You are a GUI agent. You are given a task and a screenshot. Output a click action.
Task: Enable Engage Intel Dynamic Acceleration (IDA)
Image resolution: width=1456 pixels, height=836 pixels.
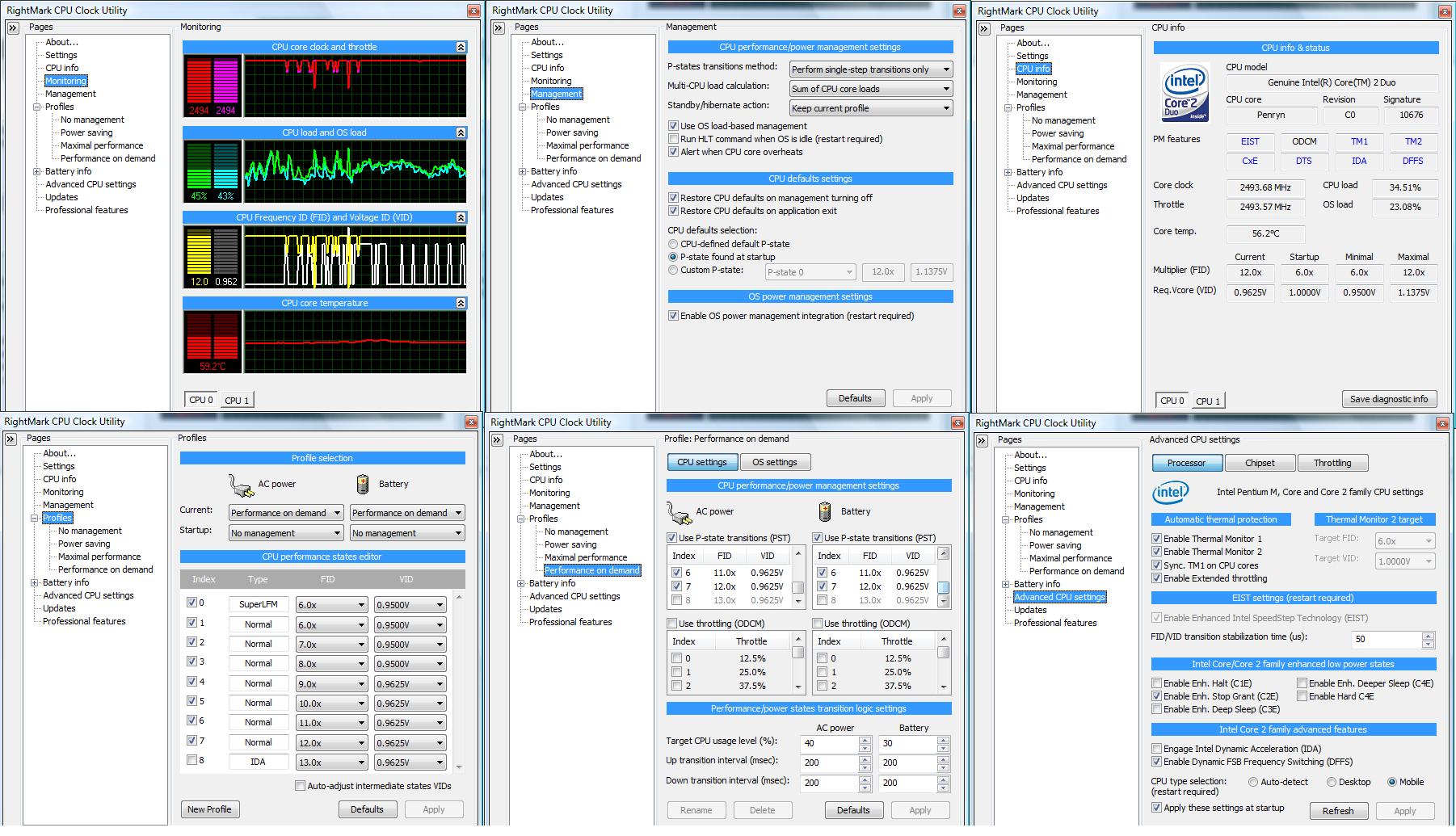1156,749
